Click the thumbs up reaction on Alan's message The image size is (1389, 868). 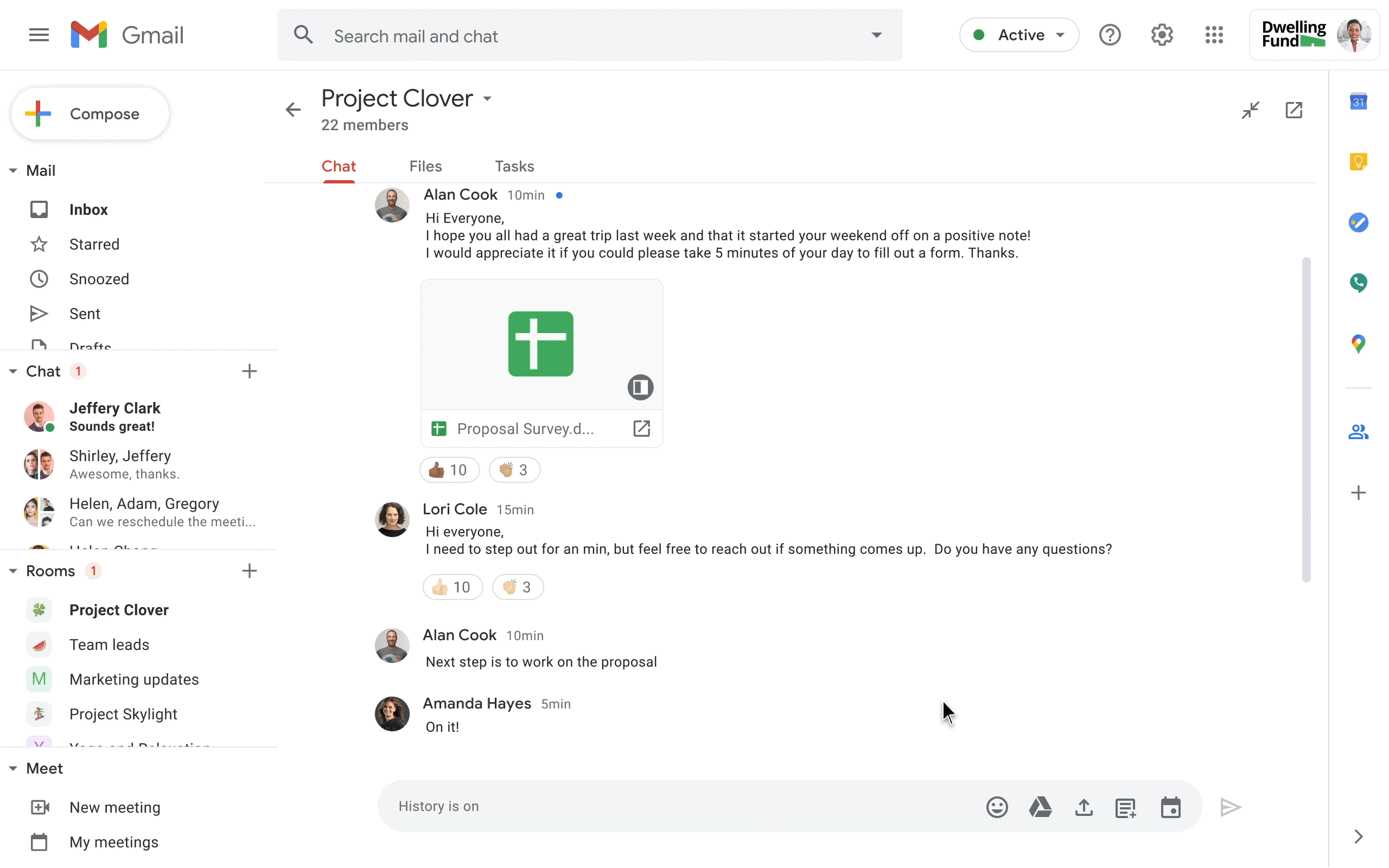(x=448, y=469)
